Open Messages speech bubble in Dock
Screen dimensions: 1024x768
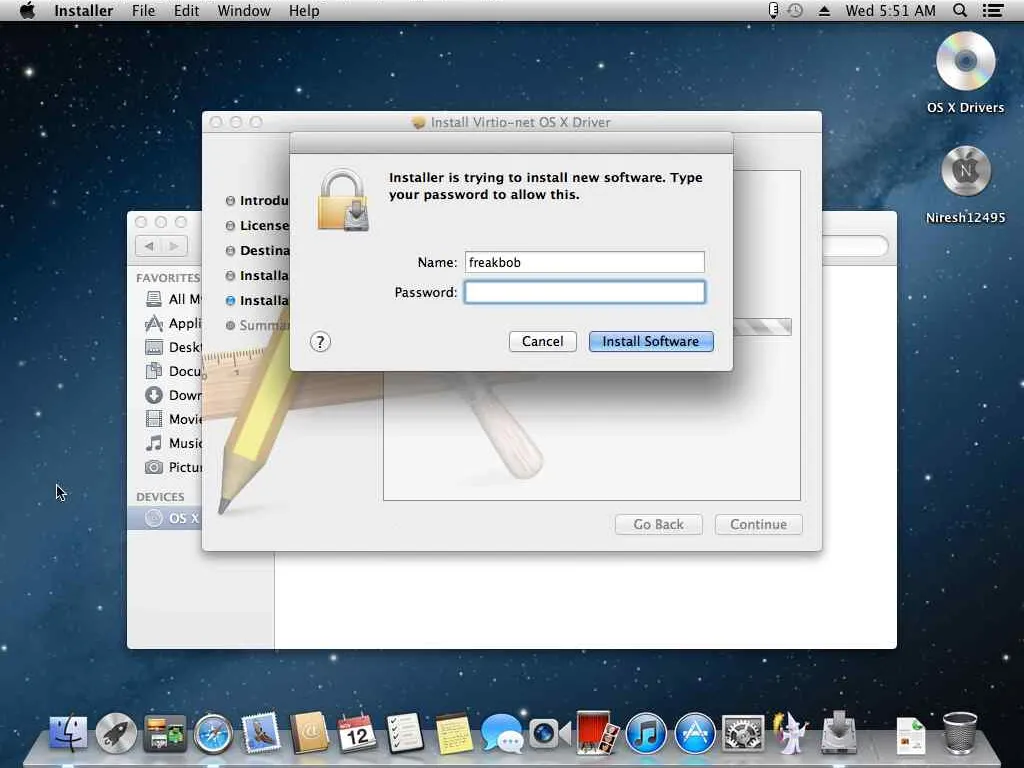tap(502, 733)
